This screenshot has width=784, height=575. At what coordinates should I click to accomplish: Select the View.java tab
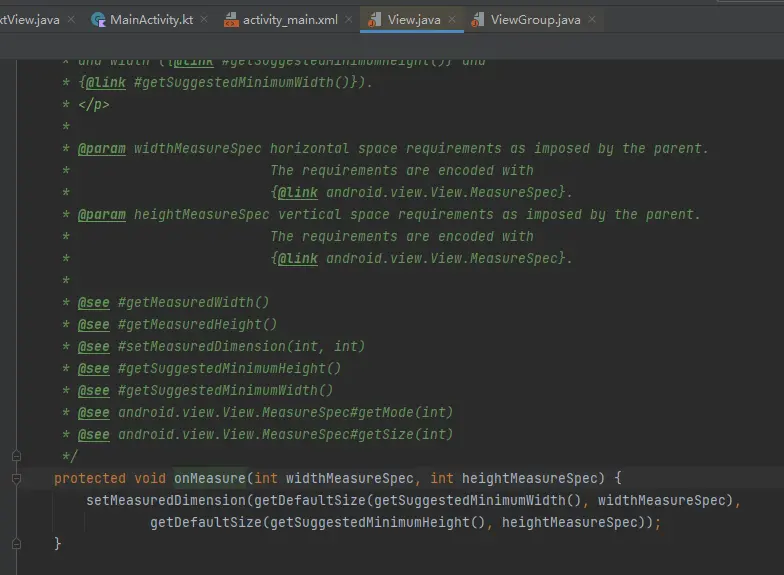414,20
